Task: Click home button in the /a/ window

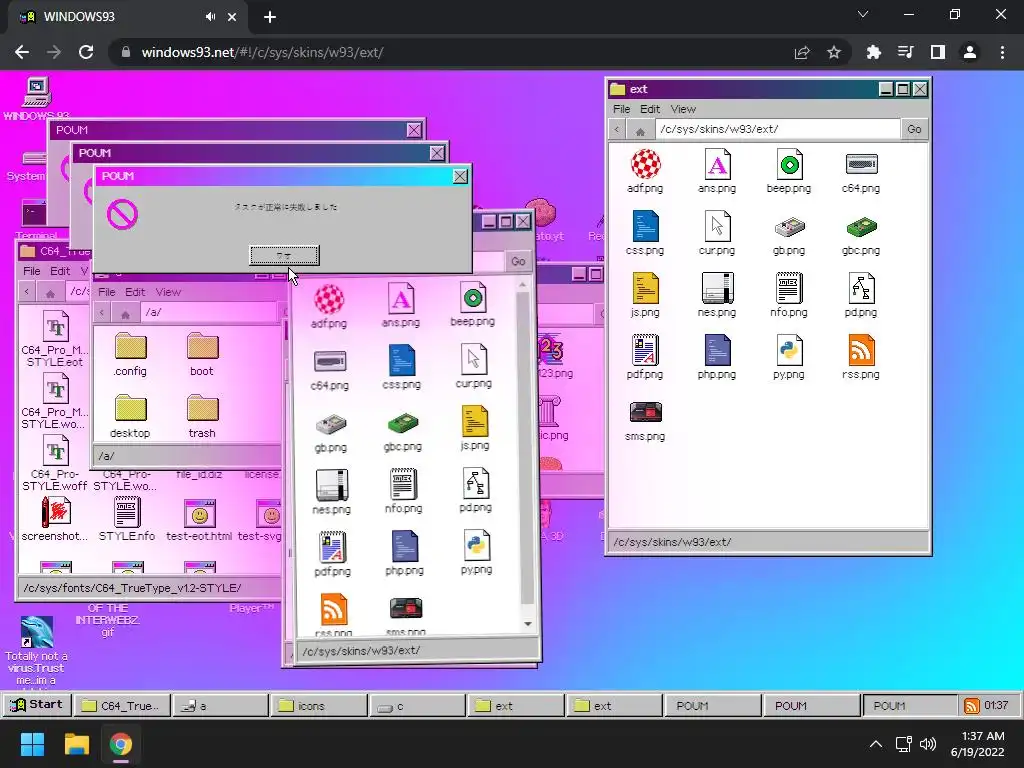Action: [x=125, y=313]
